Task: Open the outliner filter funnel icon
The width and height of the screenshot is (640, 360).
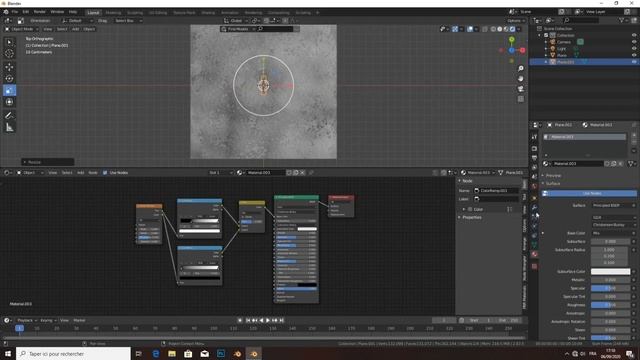Action: (x=622, y=20)
